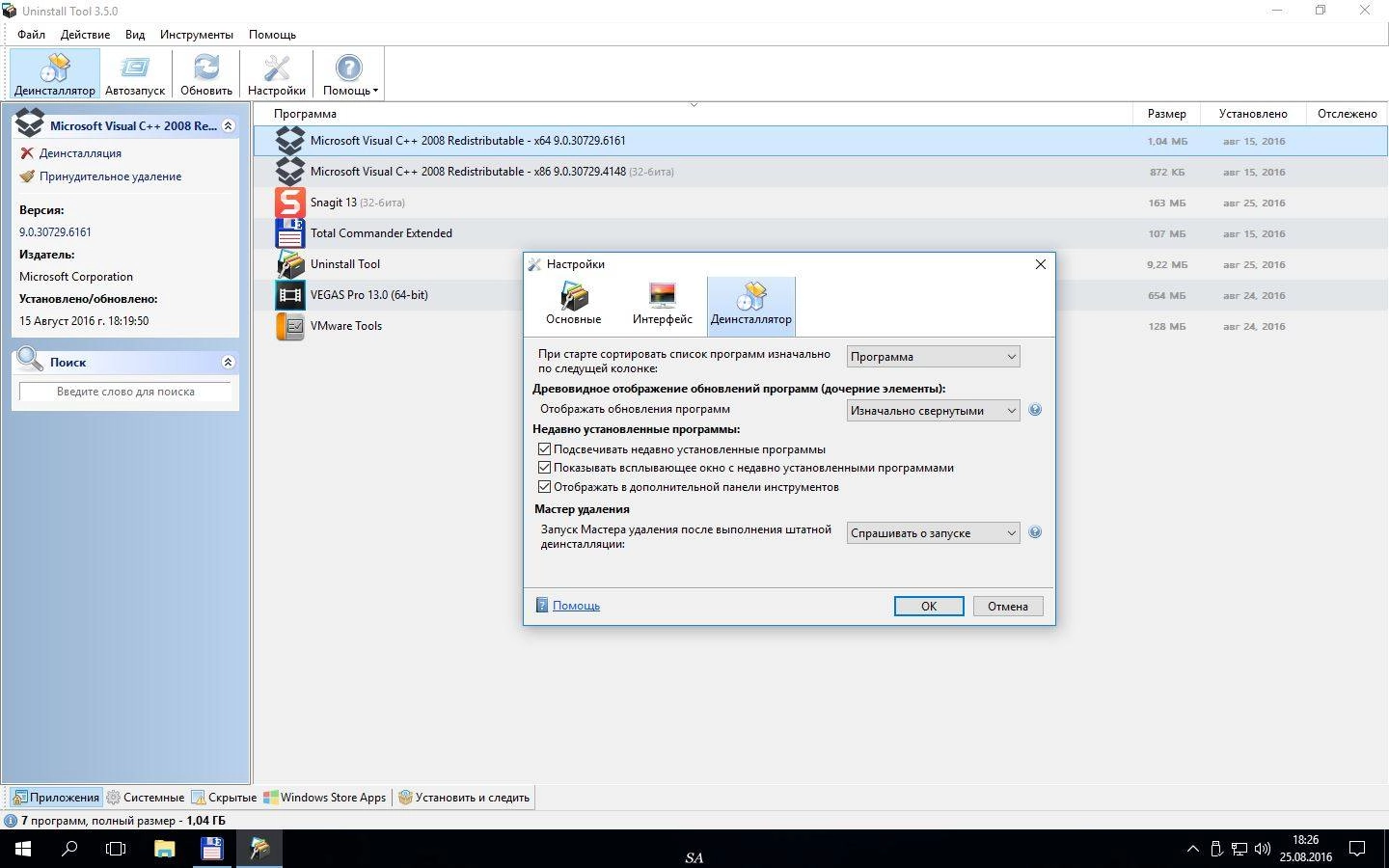Switch to Скрытые bottom tab
Image resolution: width=1389 pixels, height=868 pixels.
[224, 798]
